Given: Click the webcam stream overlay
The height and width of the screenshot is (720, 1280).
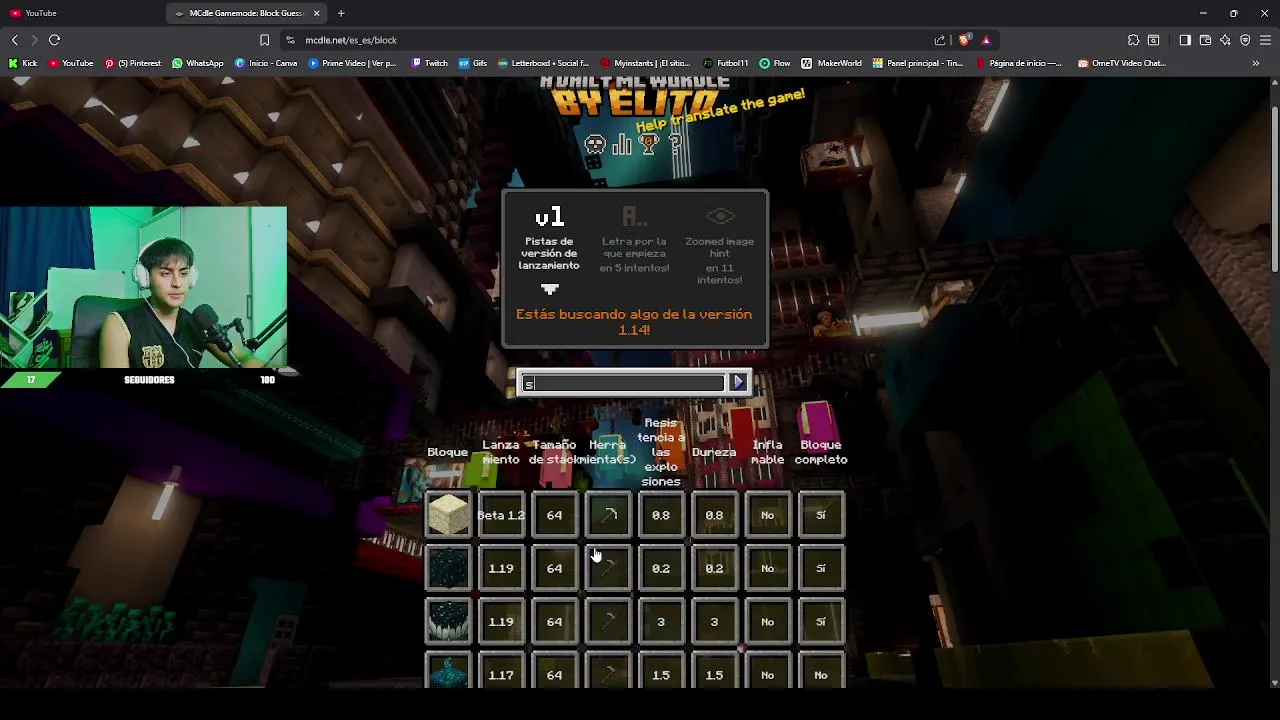Looking at the screenshot, I should click(x=144, y=288).
